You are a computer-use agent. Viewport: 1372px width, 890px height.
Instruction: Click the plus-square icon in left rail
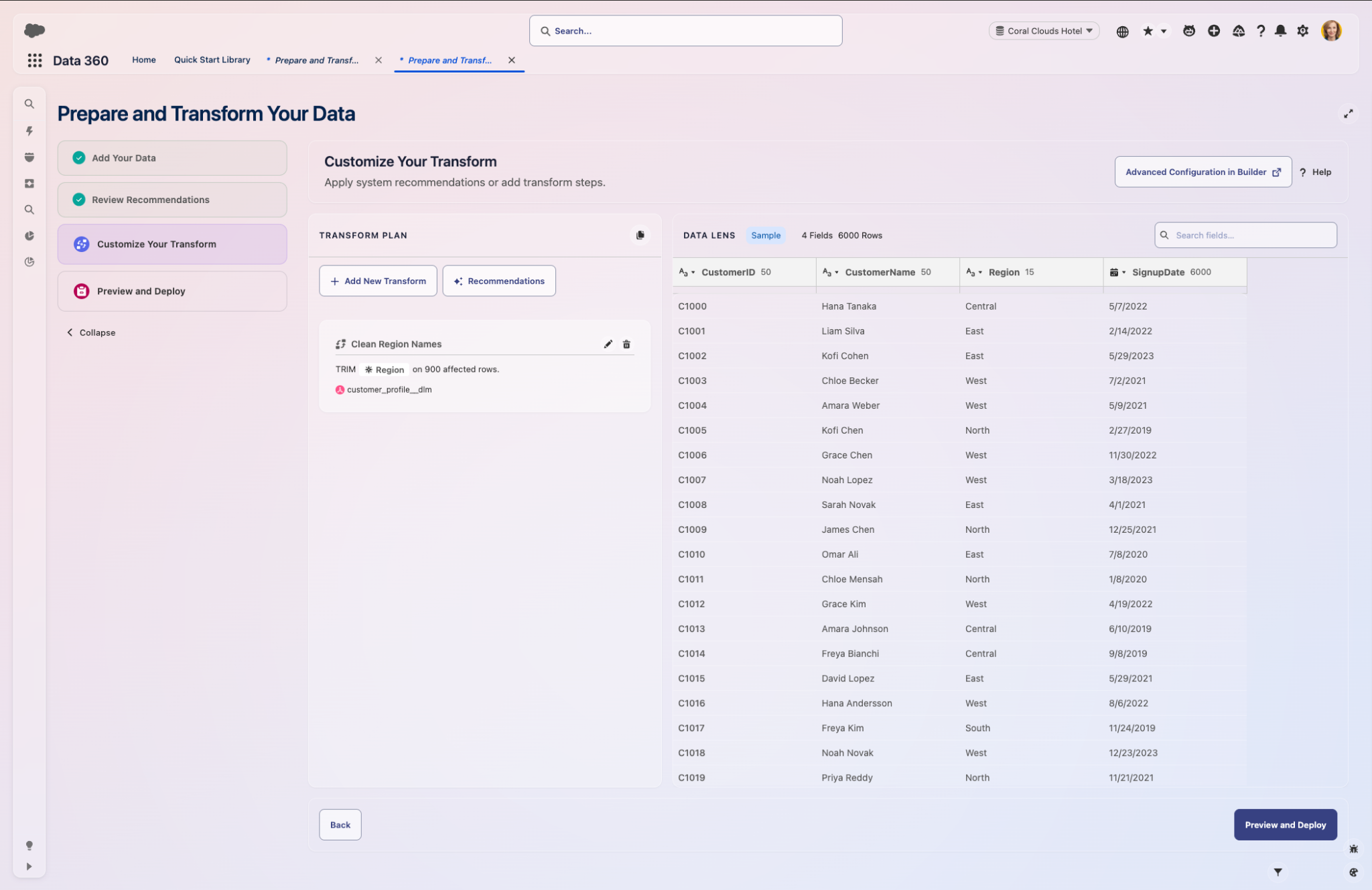[29, 184]
